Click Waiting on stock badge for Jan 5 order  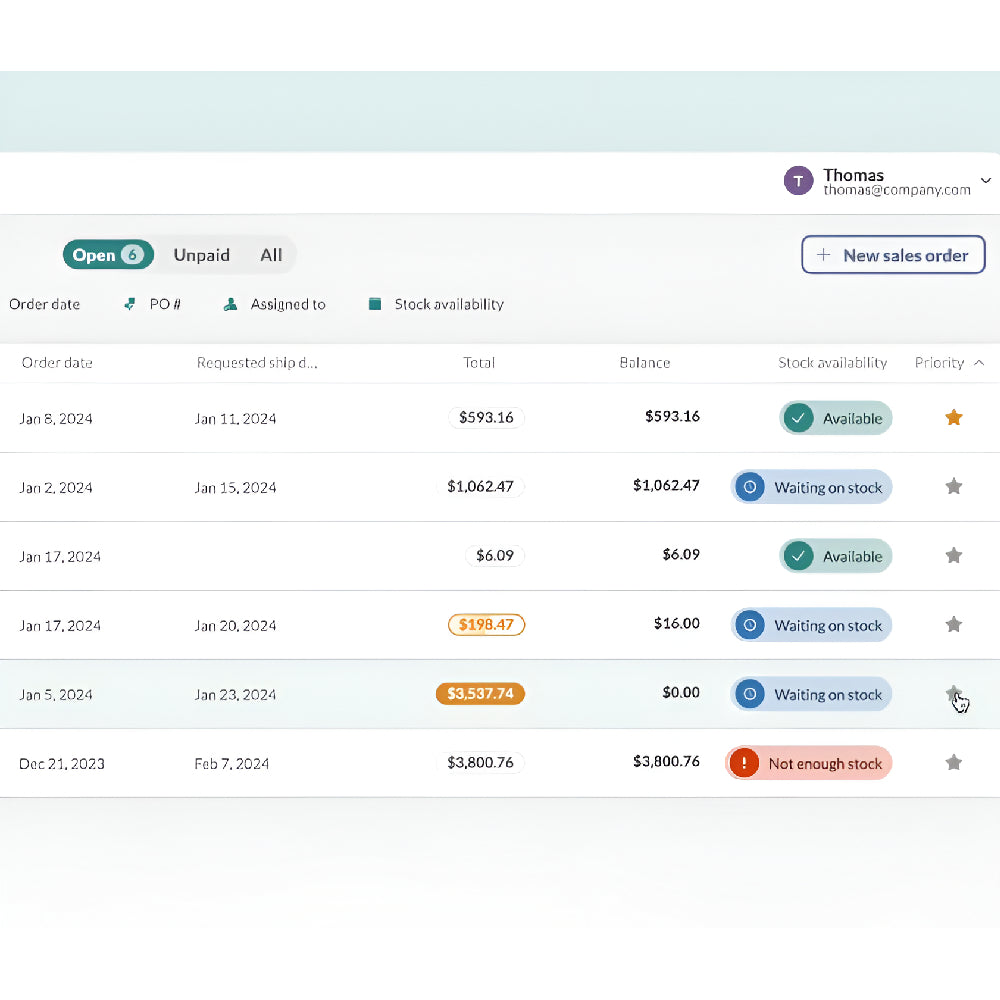click(x=811, y=693)
